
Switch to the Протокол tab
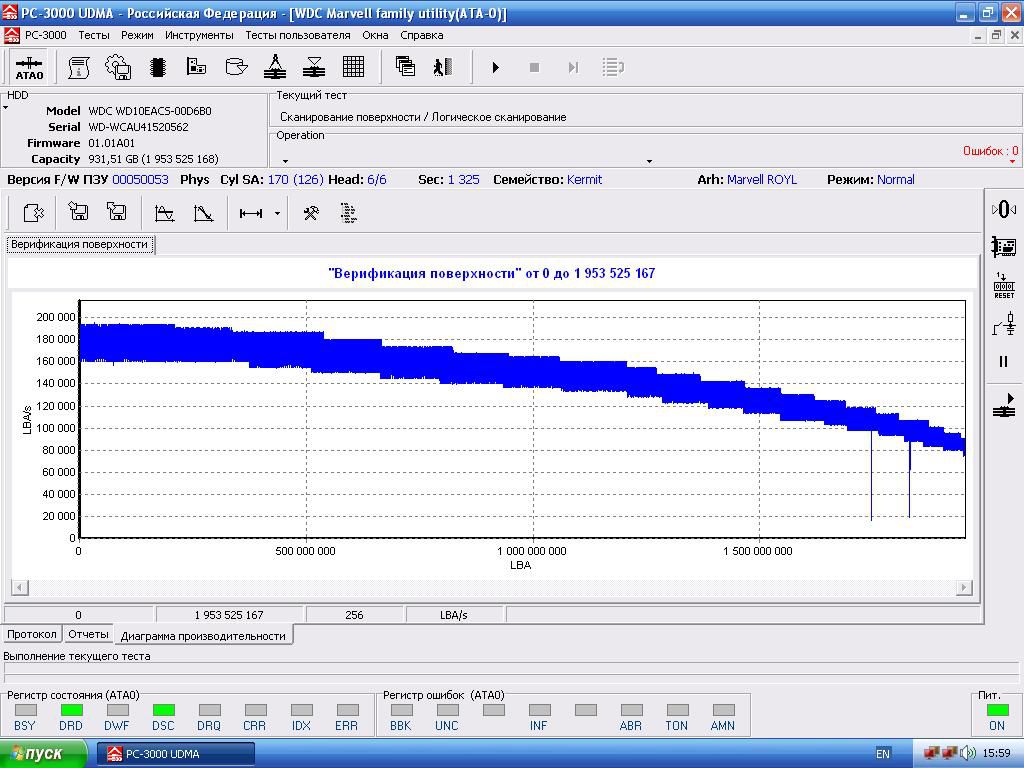[x=32, y=635]
